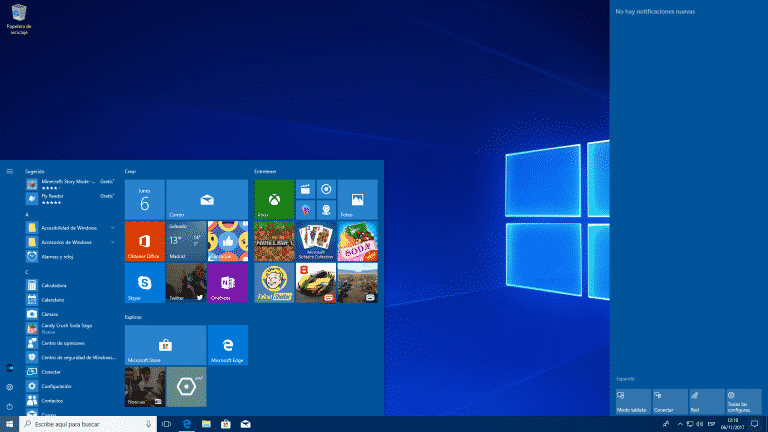Open Contactos from the app list
The image size is (768, 432).
(x=71, y=401)
